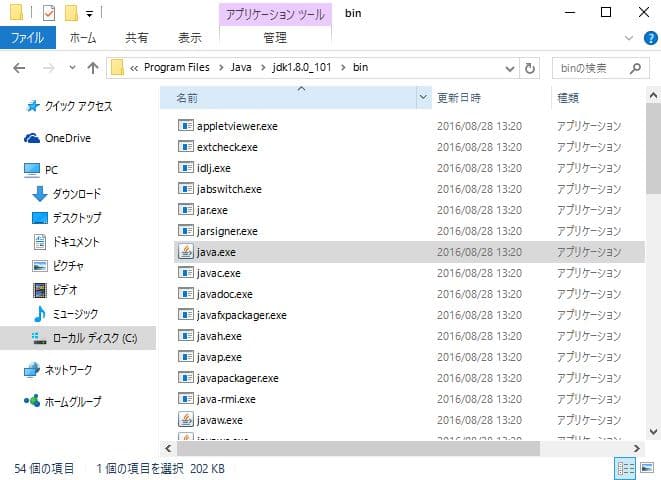
Task: Select the javadoc.exe file icon
Action: (185, 294)
